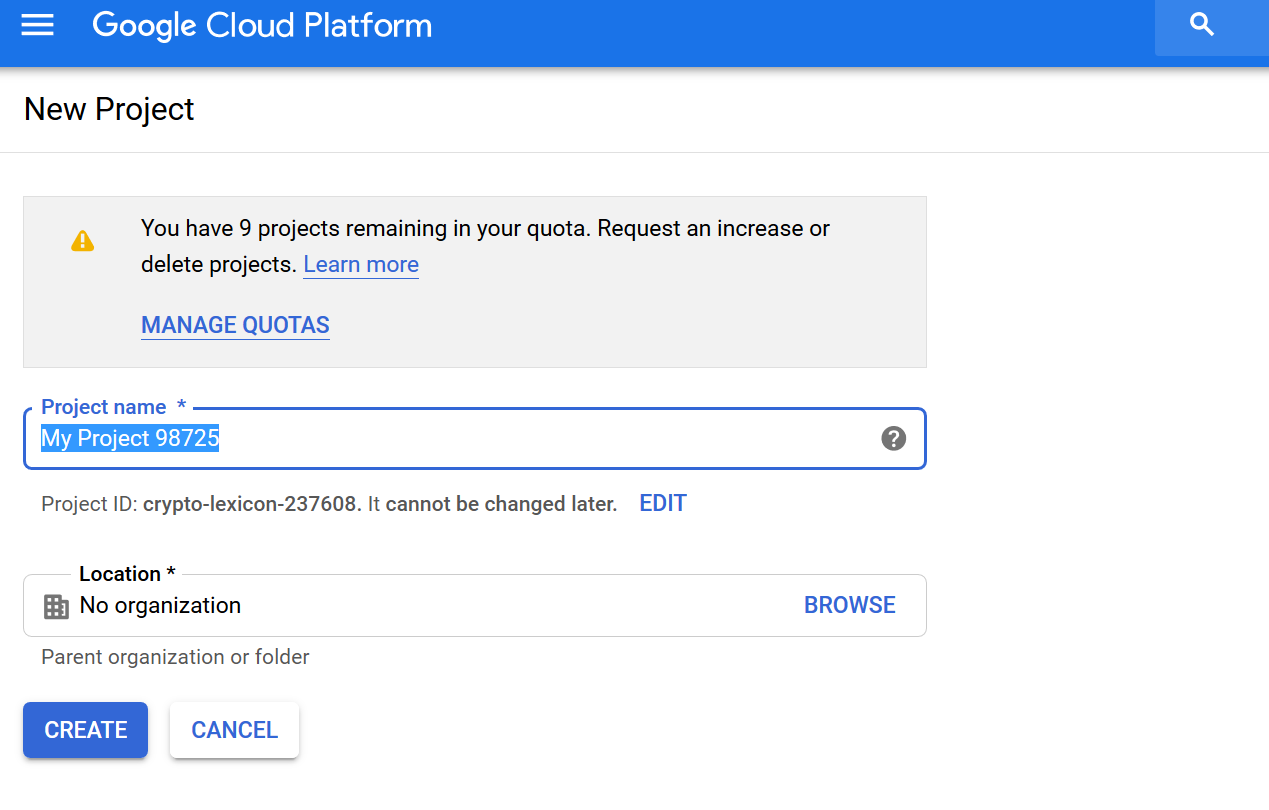Image resolution: width=1269 pixels, height=810 pixels.
Task: Click the New Project page heading
Action: click(109, 109)
